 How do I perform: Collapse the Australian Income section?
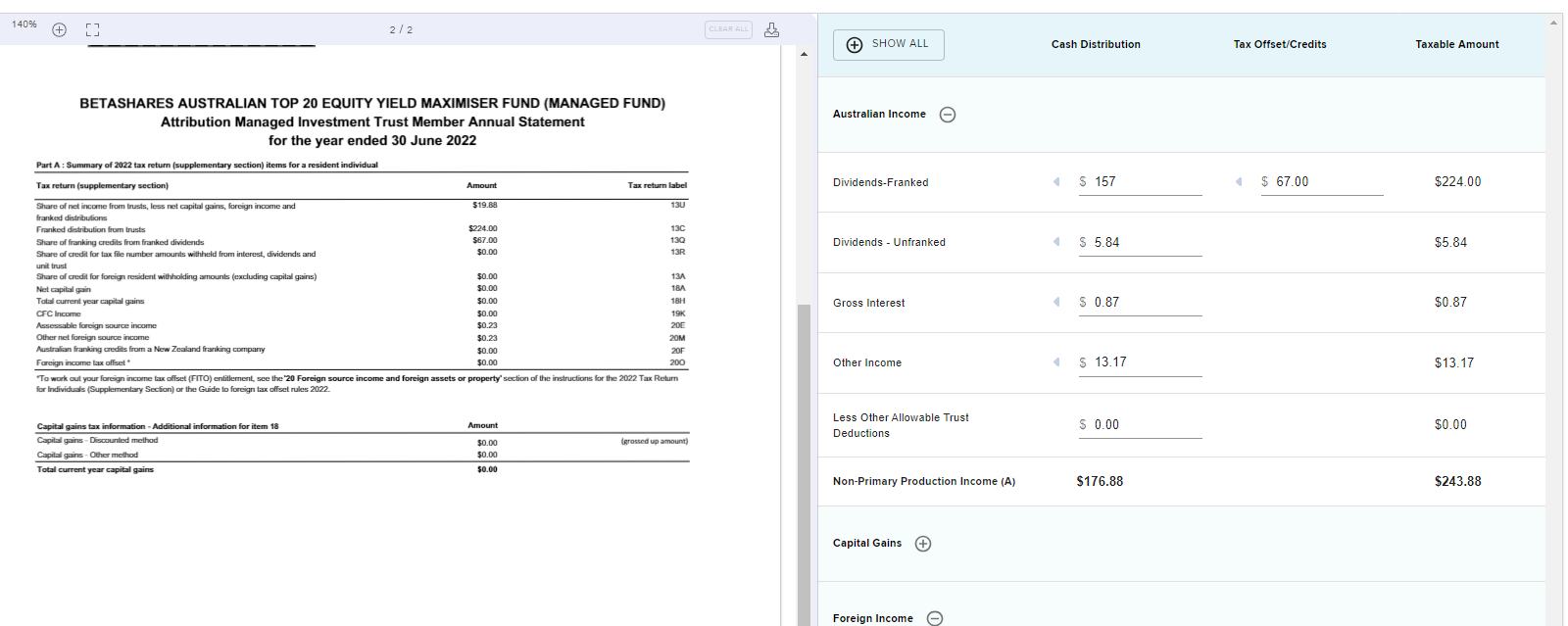[x=948, y=115]
